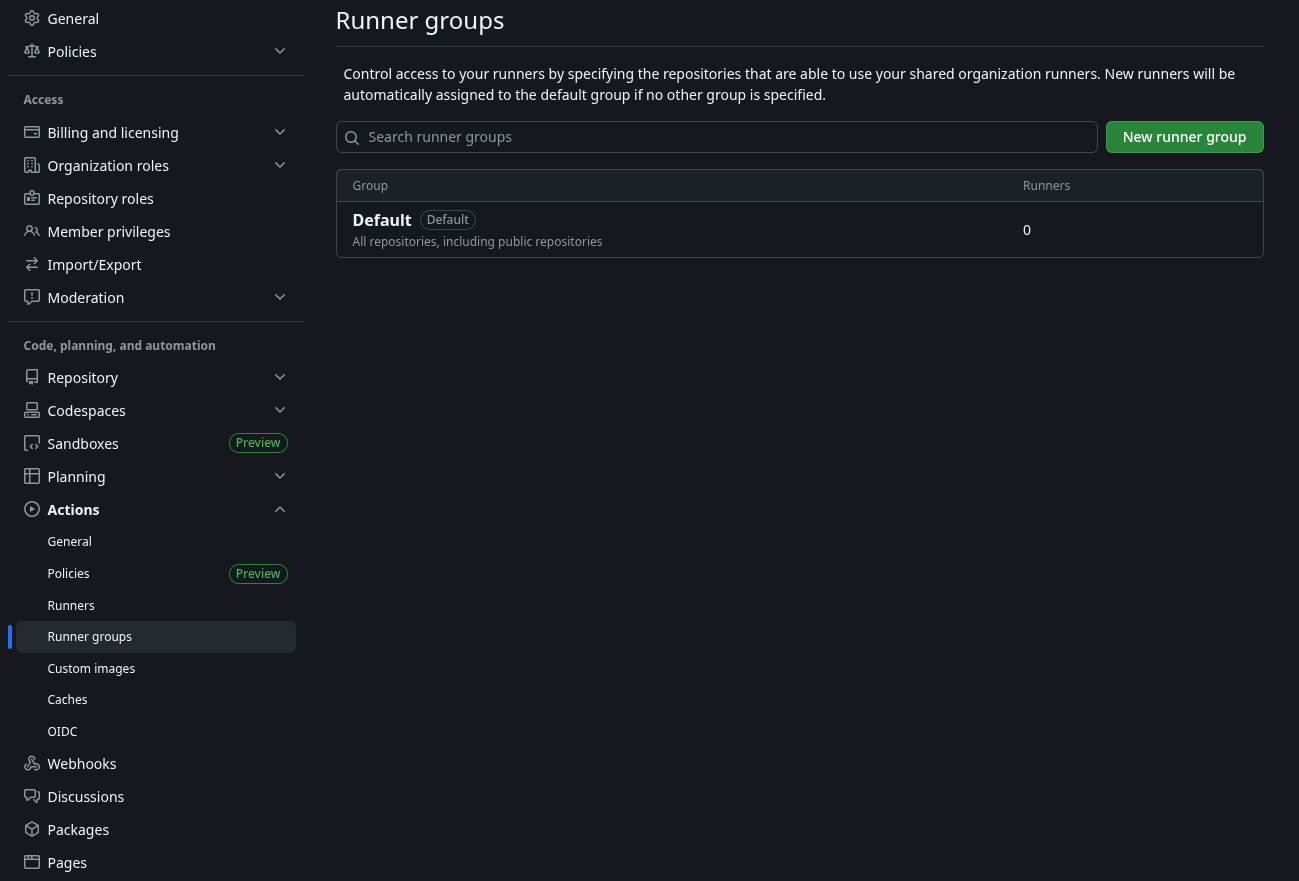1299x881 pixels.
Task: Expand the Organization roles chevron
Action: point(280,165)
